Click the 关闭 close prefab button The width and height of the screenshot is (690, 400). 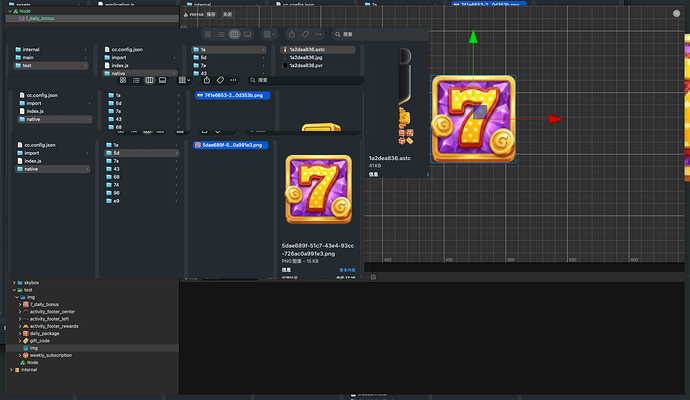227,15
